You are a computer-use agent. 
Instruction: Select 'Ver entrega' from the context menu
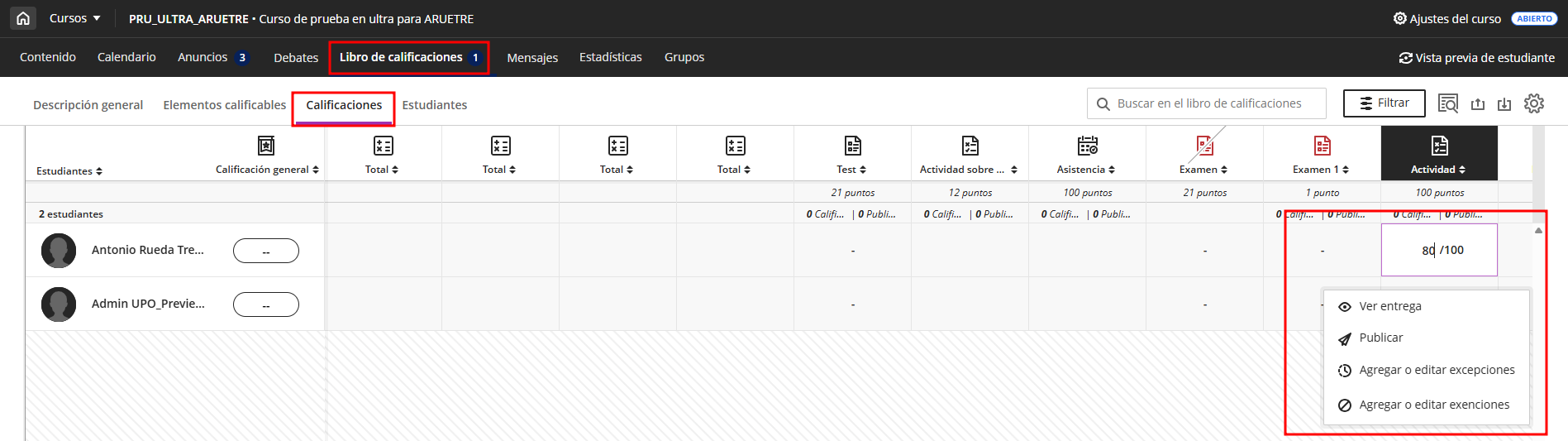[x=1390, y=306]
